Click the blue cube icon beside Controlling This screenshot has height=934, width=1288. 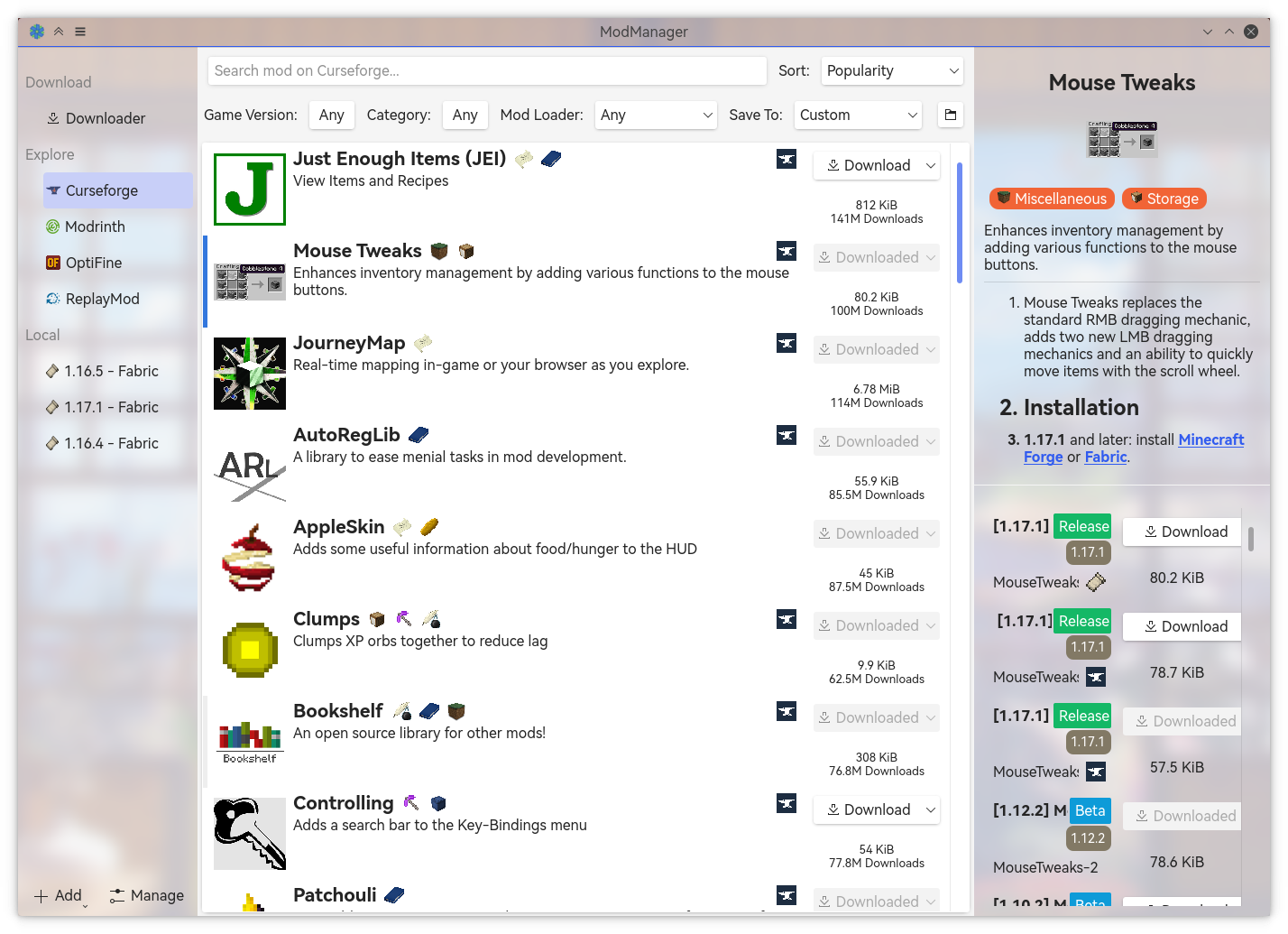(x=438, y=803)
